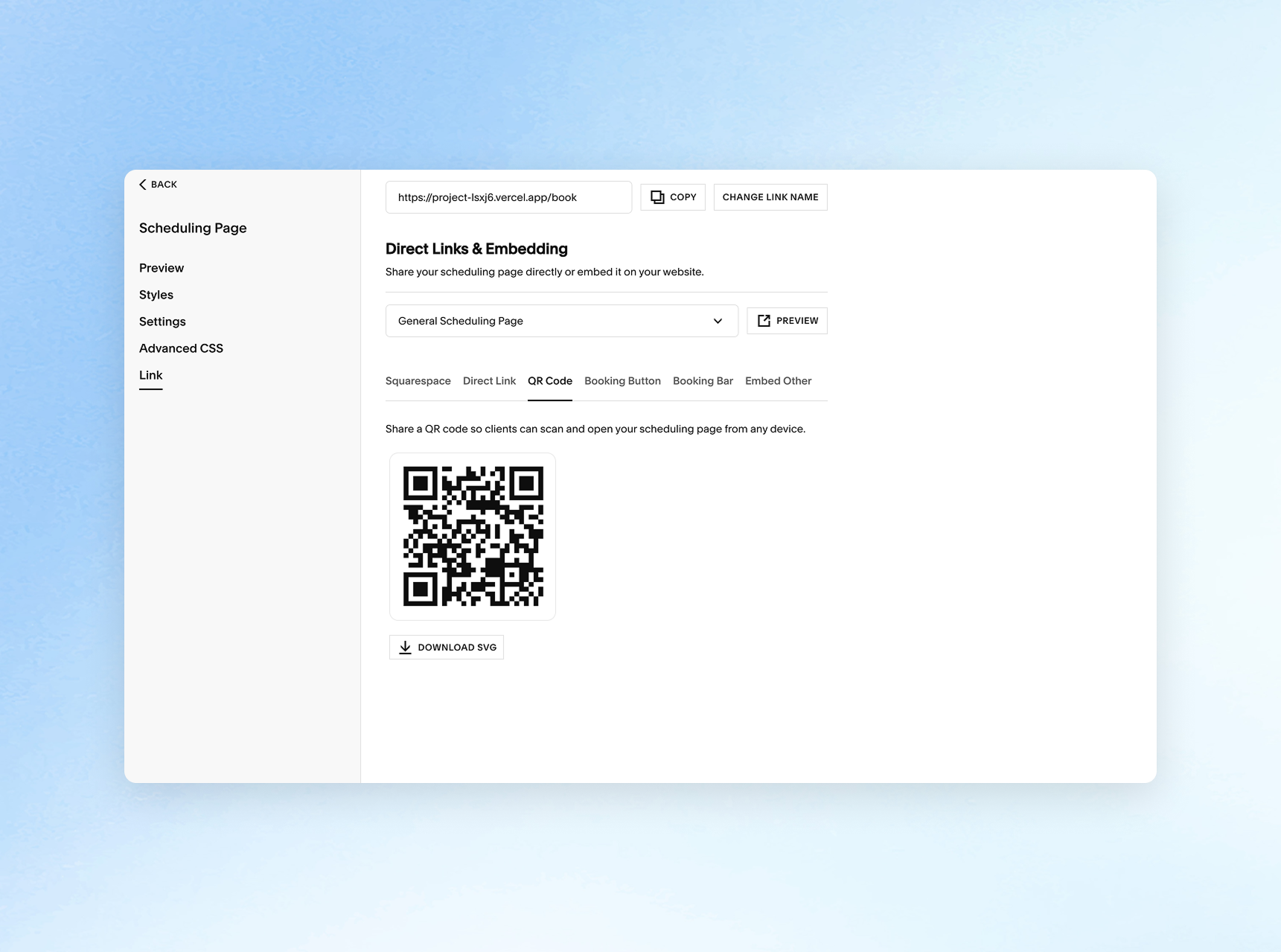The image size is (1281, 952).
Task: Open the Booking Button tab
Action: pyautogui.click(x=622, y=381)
